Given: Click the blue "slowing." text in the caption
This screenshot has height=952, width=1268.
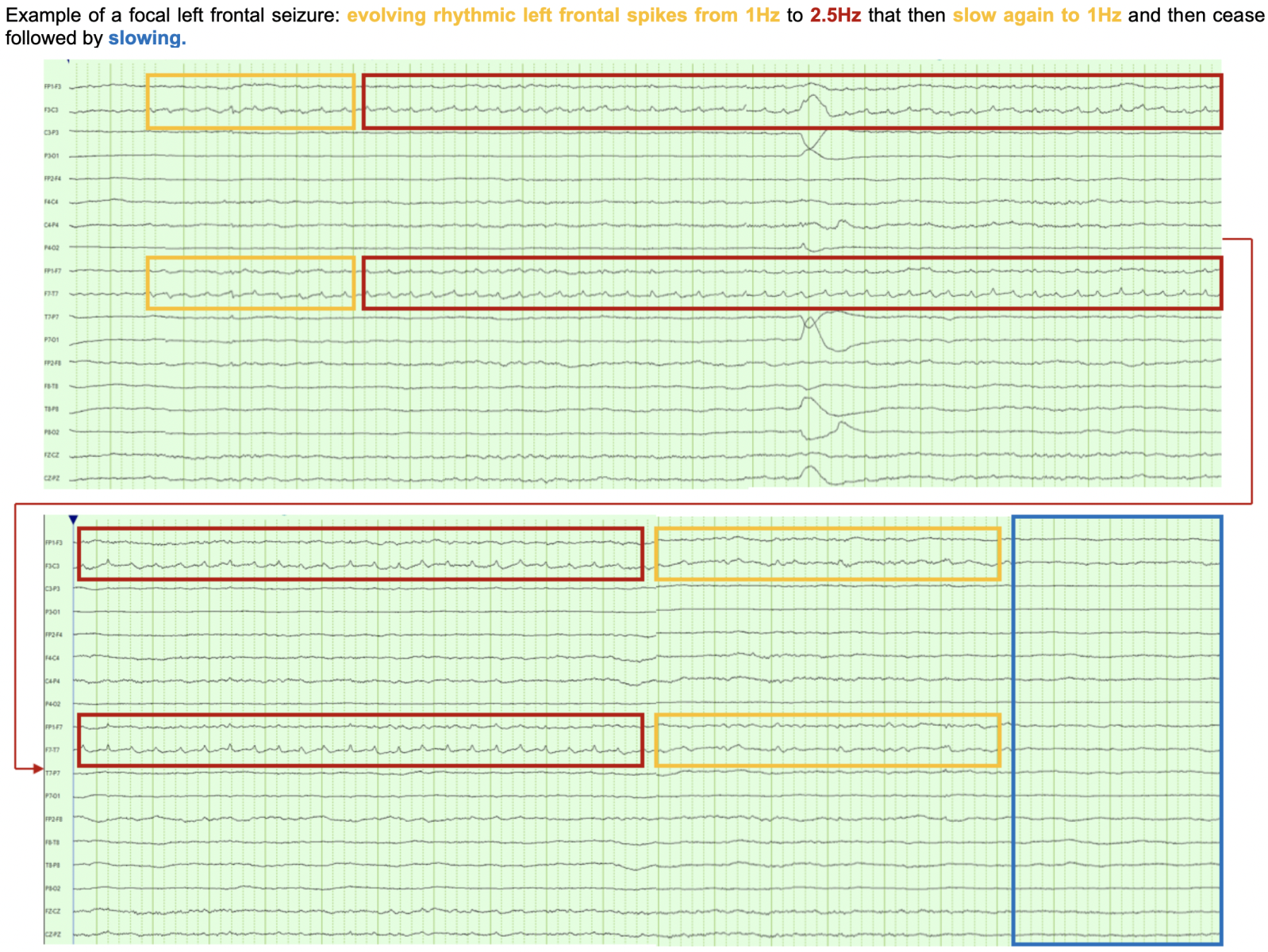Looking at the screenshot, I should (x=147, y=38).
